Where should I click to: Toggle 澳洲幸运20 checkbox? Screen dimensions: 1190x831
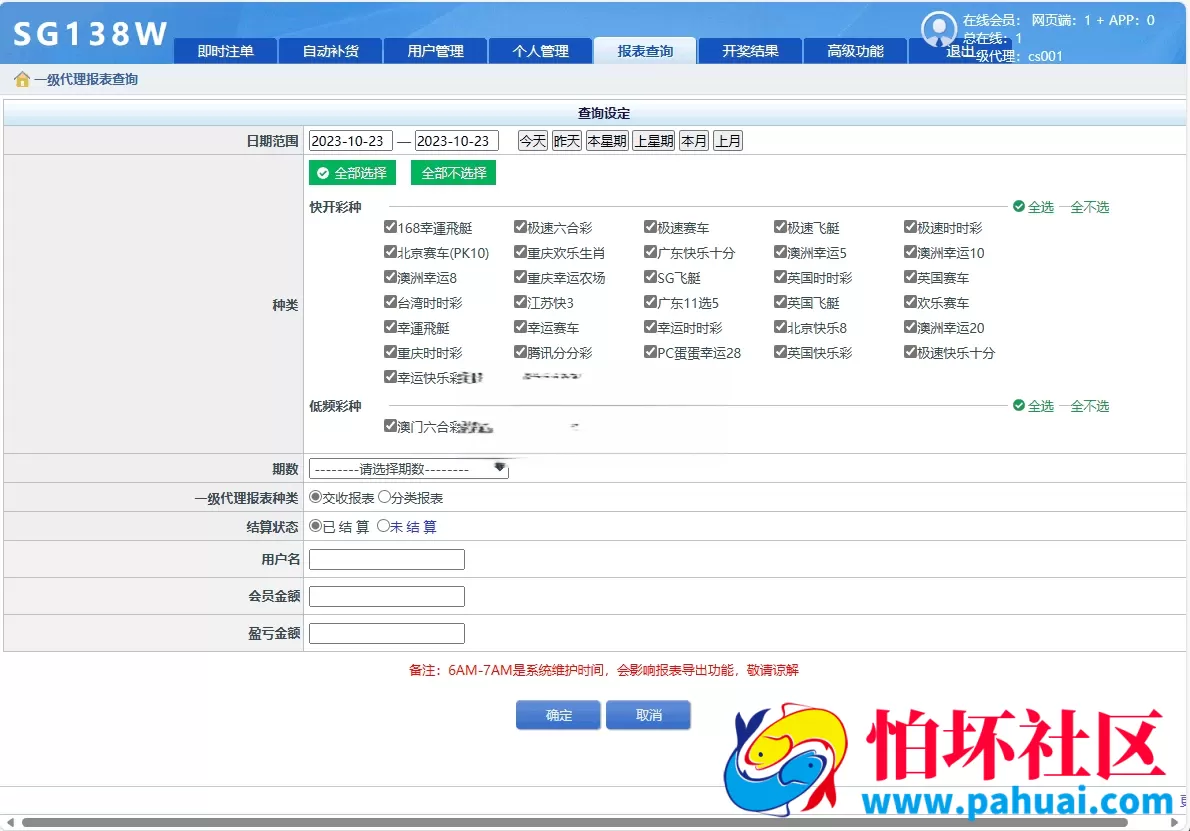click(911, 327)
